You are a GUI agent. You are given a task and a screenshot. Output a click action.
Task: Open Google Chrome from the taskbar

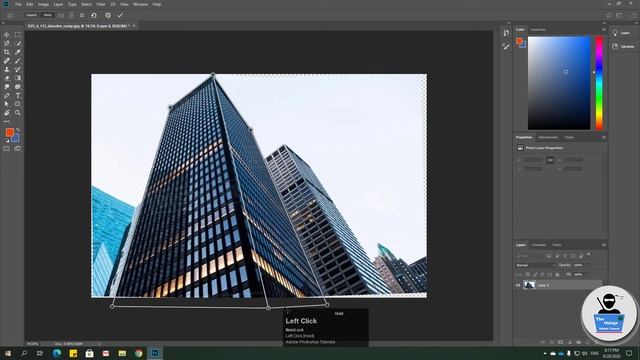(x=139, y=353)
